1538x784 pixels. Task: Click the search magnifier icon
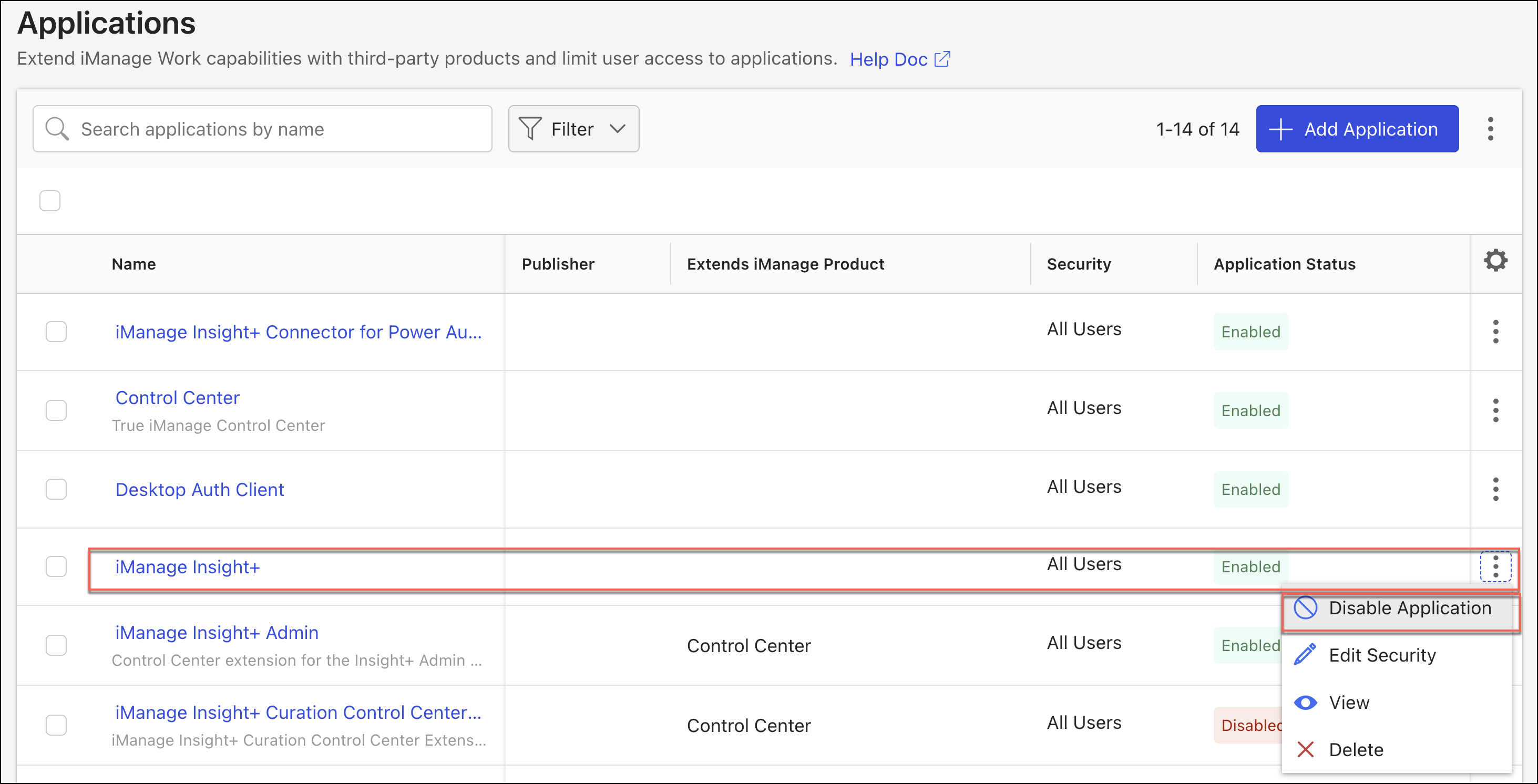point(57,128)
